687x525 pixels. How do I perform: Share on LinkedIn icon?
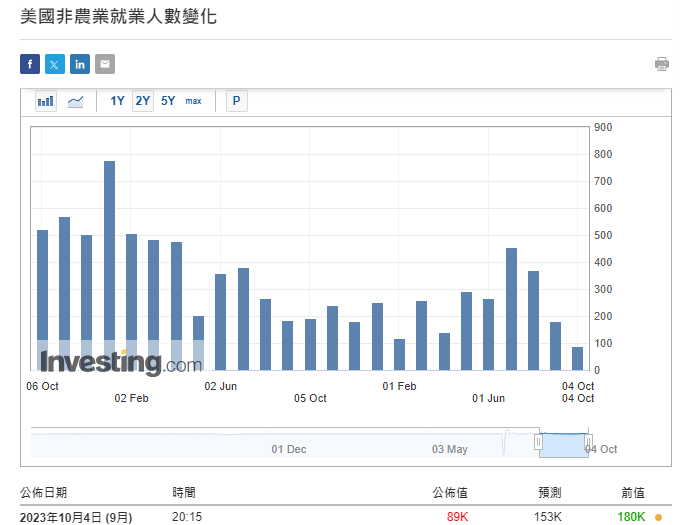coord(80,64)
